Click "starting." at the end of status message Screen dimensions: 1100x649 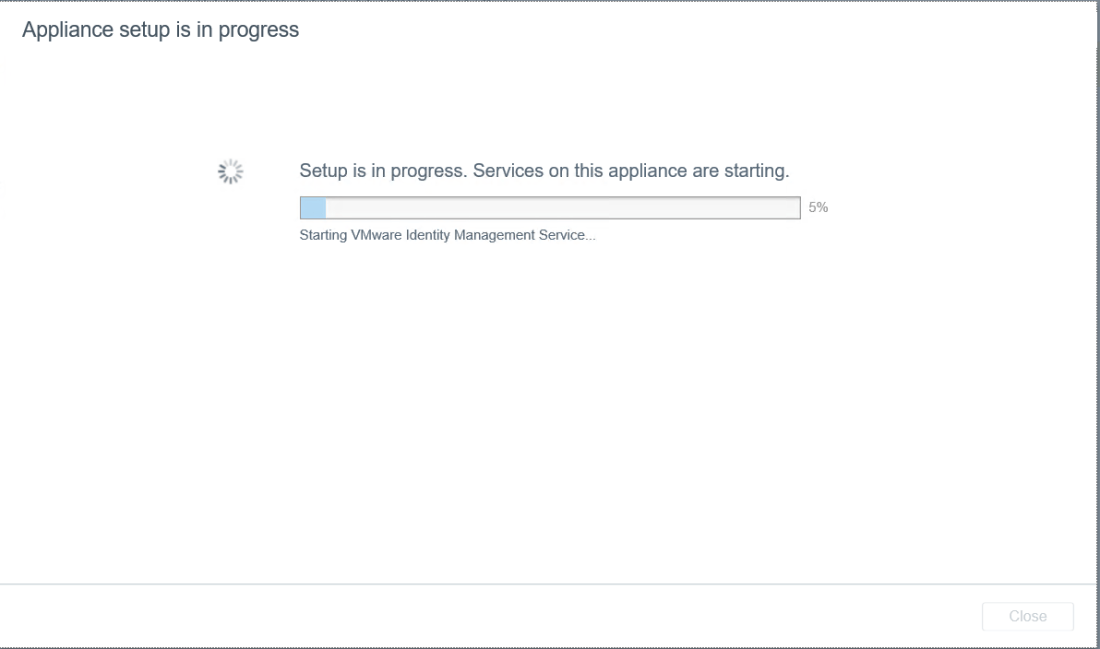pos(757,171)
